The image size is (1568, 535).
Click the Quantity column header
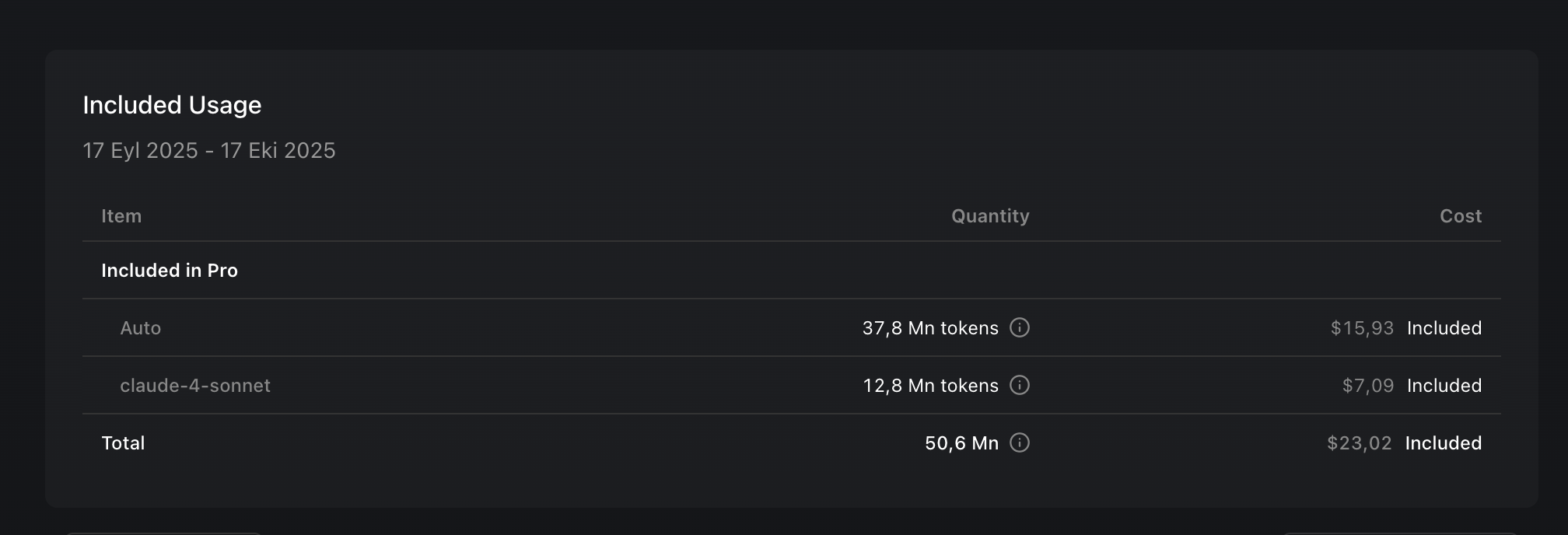(990, 216)
